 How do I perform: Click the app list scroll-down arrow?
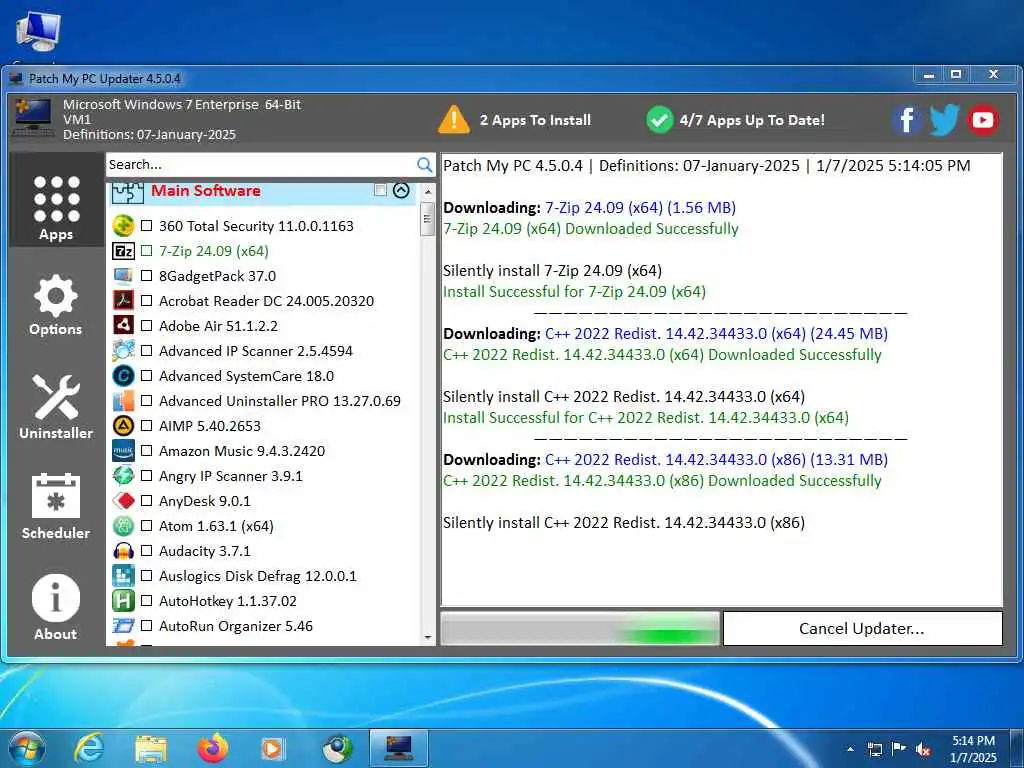[428, 637]
